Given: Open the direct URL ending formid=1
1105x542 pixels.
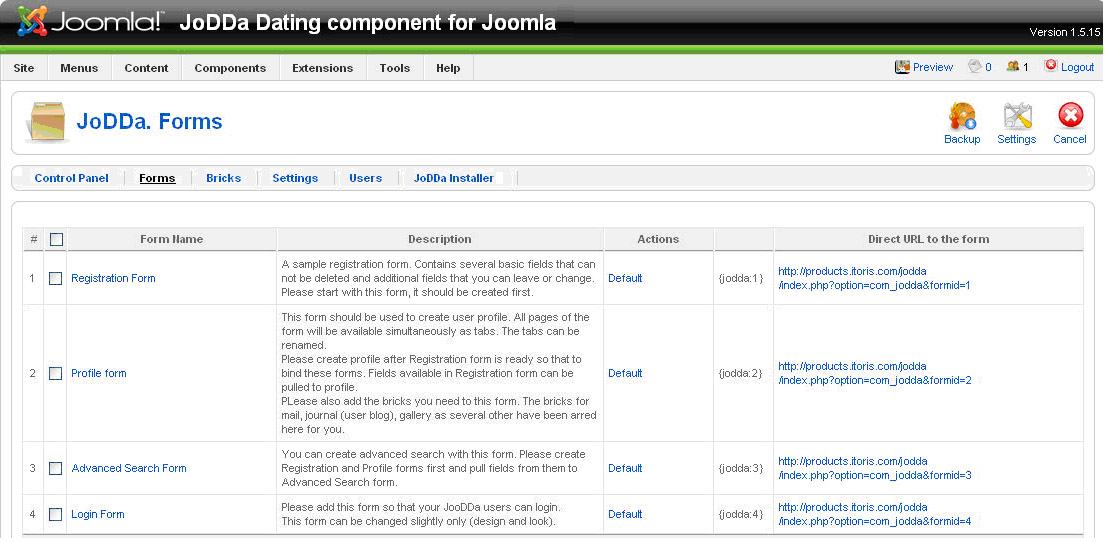Looking at the screenshot, I should click(875, 278).
